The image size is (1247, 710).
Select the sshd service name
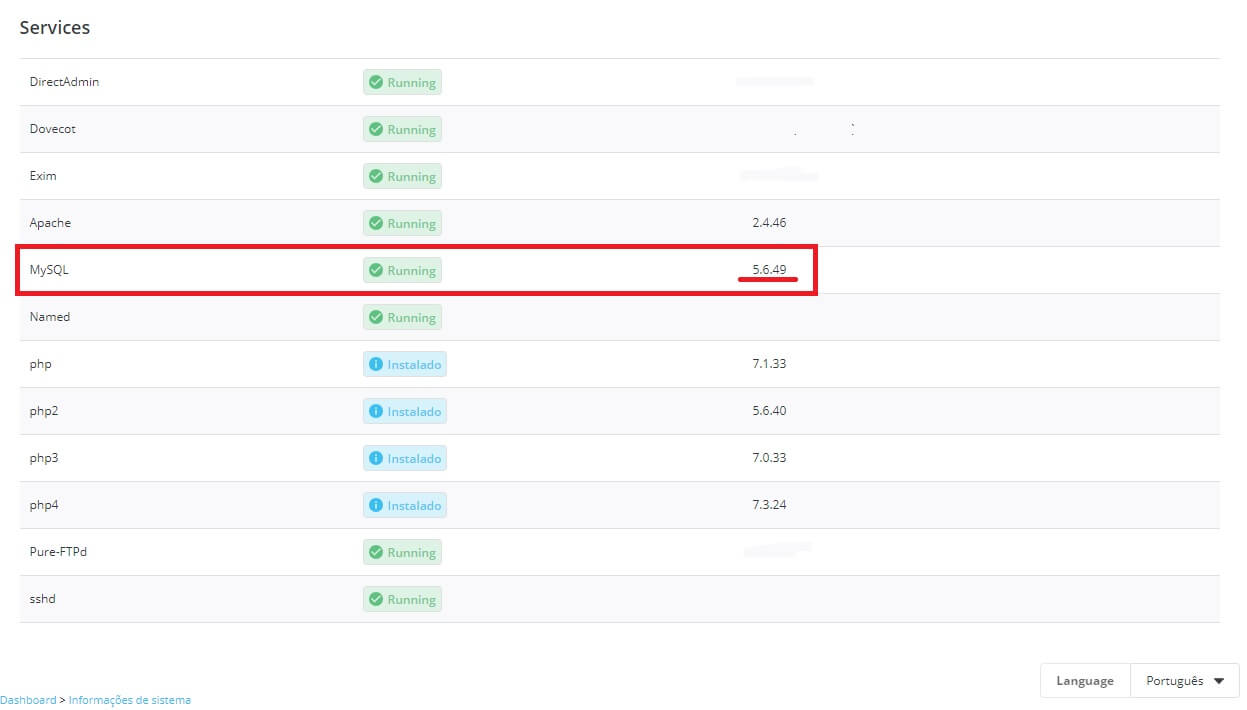point(43,599)
